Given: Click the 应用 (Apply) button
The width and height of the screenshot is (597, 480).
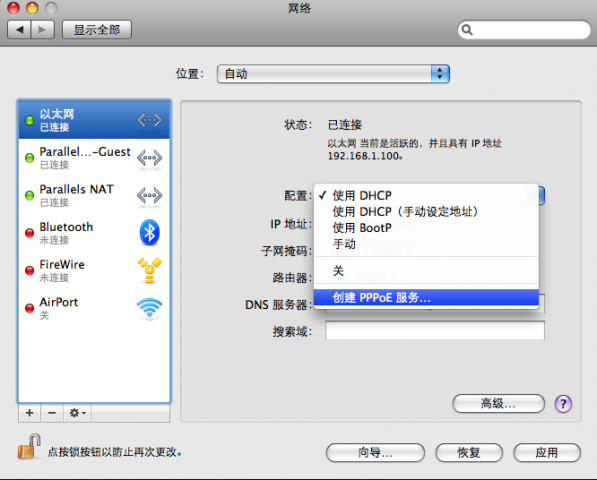Looking at the screenshot, I should (x=547, y=453).
